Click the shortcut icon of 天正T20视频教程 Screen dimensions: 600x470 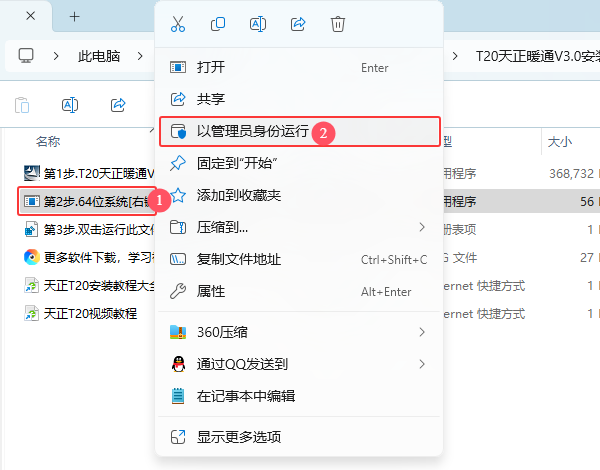[x=31, y=313]
